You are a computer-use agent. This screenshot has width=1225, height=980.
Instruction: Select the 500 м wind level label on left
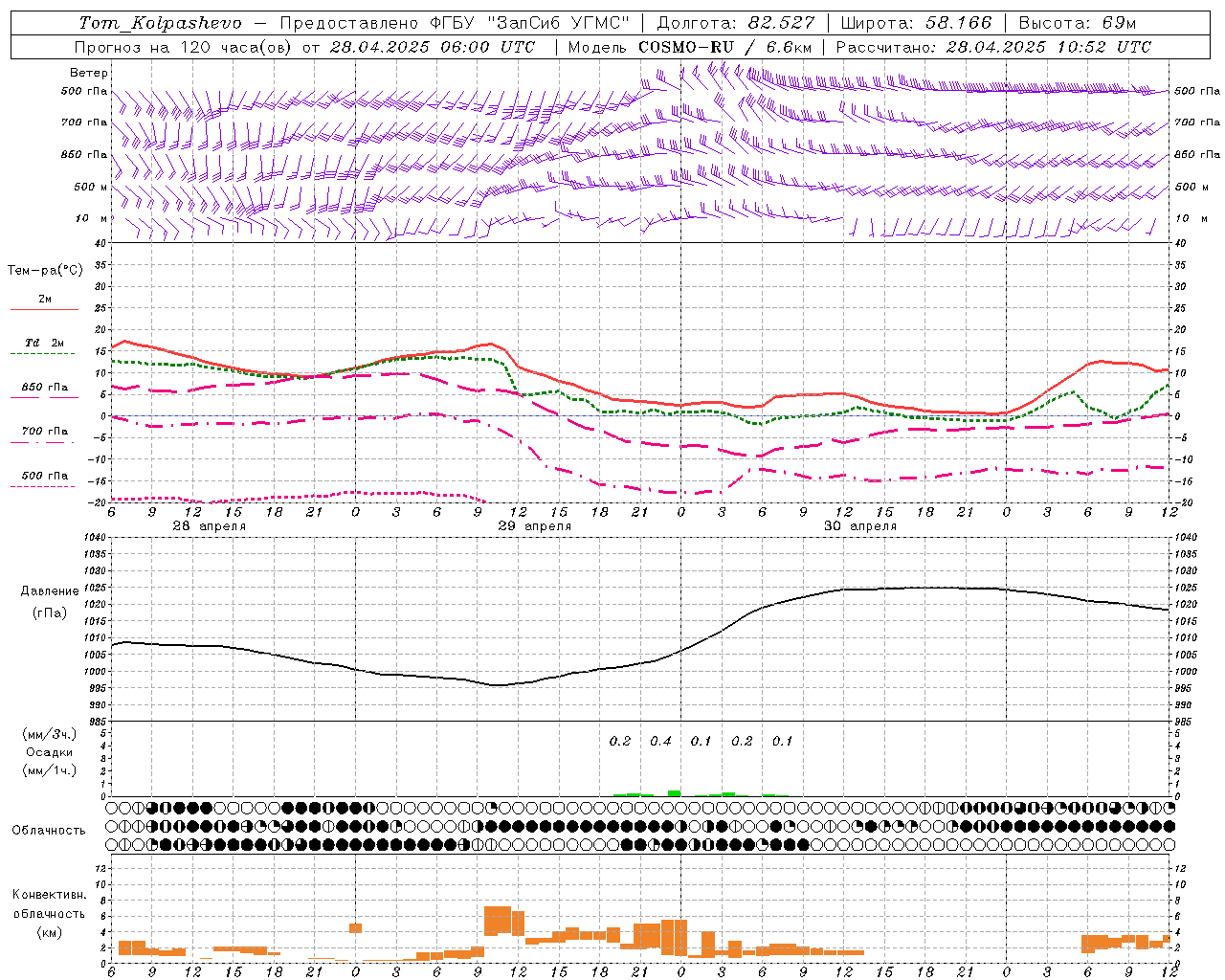pyautogui.click(x=91, y=187)
